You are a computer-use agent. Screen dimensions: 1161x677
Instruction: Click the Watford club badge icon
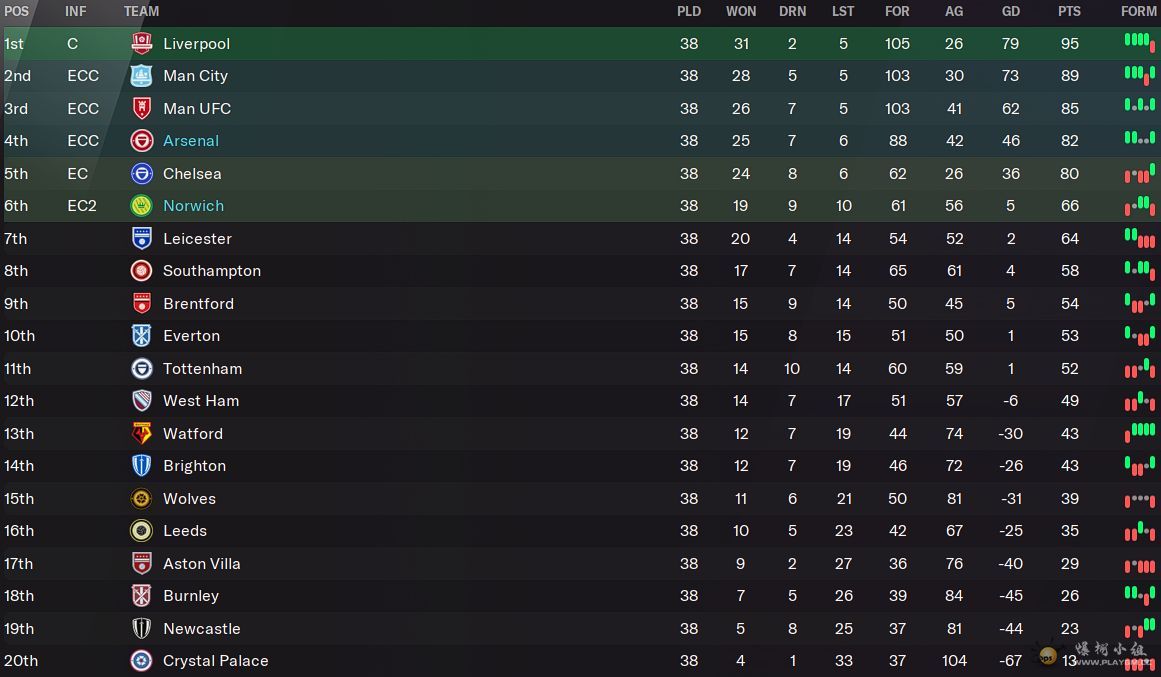(x=142, y=434)
